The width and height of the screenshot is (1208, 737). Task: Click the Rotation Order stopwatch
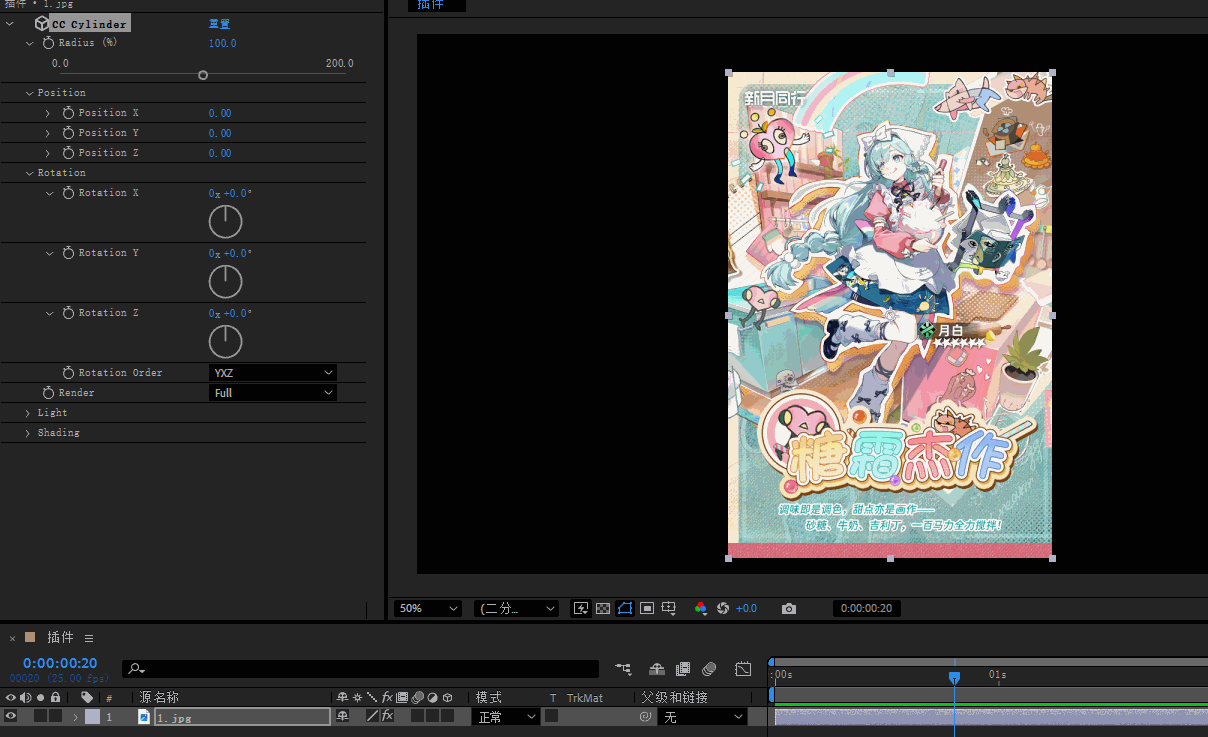[68, 373]
